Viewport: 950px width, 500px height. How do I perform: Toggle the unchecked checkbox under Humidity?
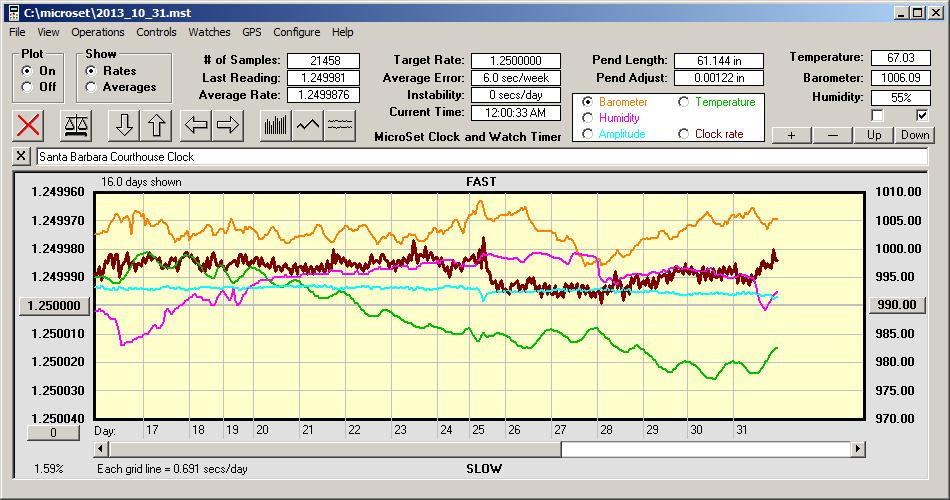pos(877,115)
